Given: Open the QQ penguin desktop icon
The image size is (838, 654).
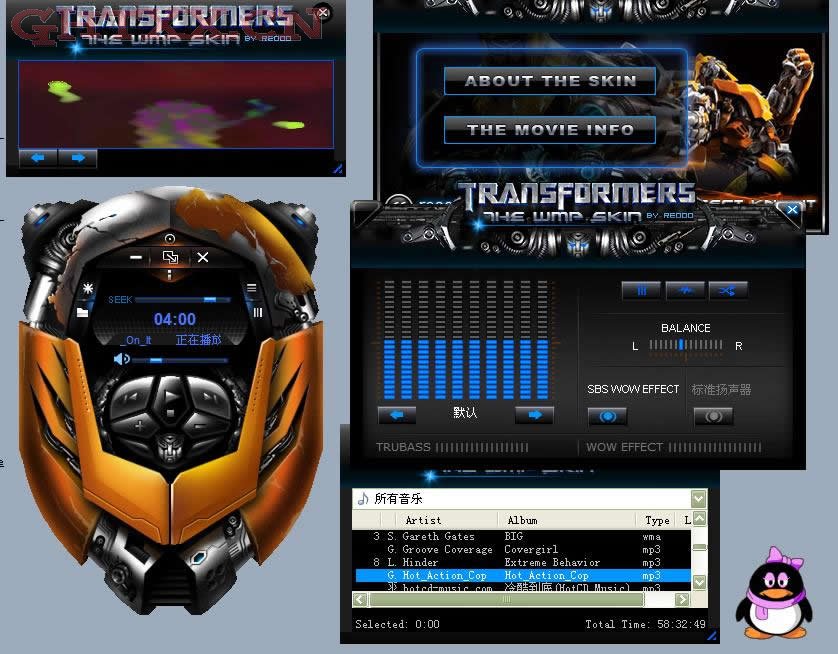Looking at the screenshot, I should coord(774,593).
